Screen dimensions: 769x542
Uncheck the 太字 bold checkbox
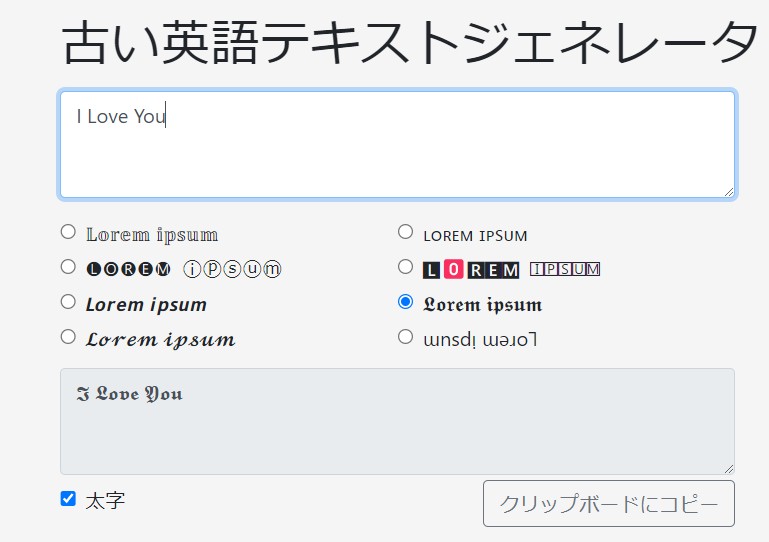click(x=68, y=498)
